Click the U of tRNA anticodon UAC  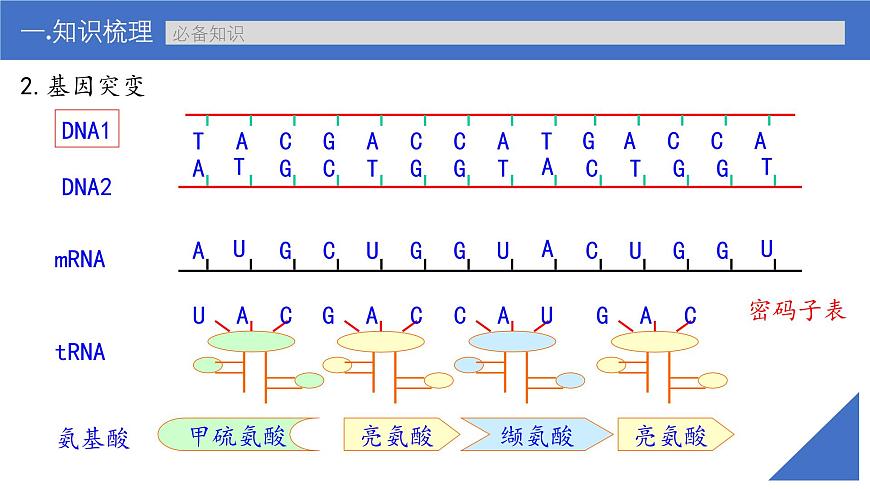199,316
